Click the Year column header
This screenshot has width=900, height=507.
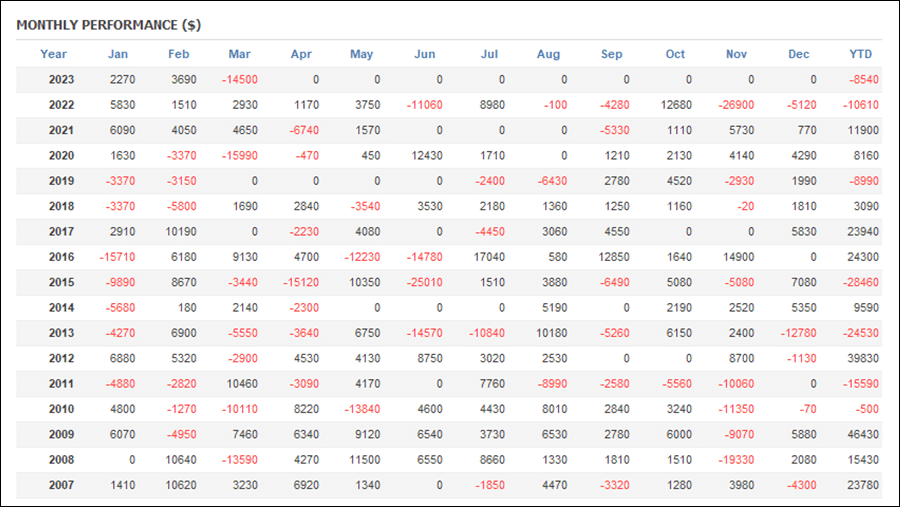point(53,54)
